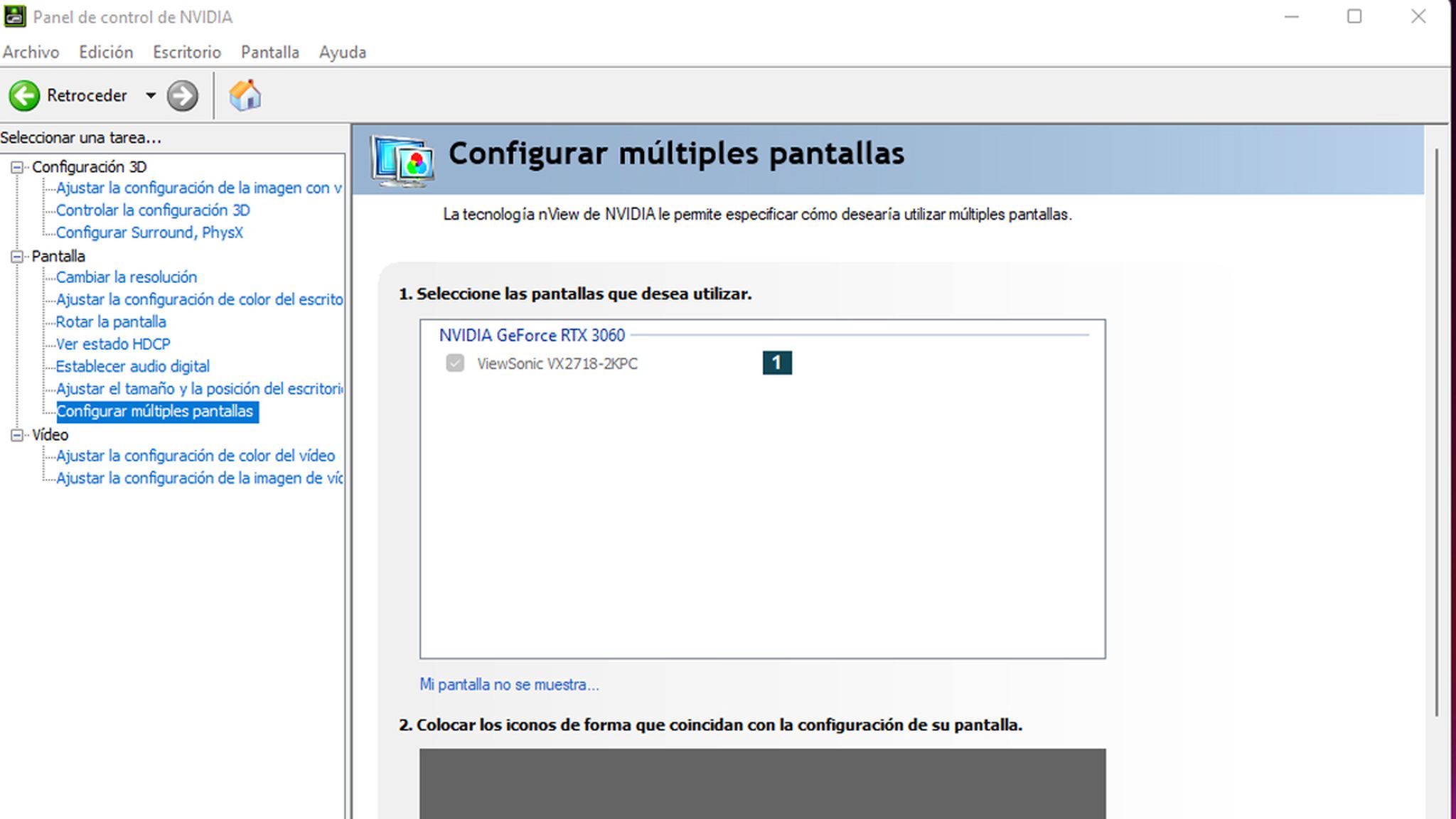Click the Mi pantalla no se muestra link

pos(509,685)
